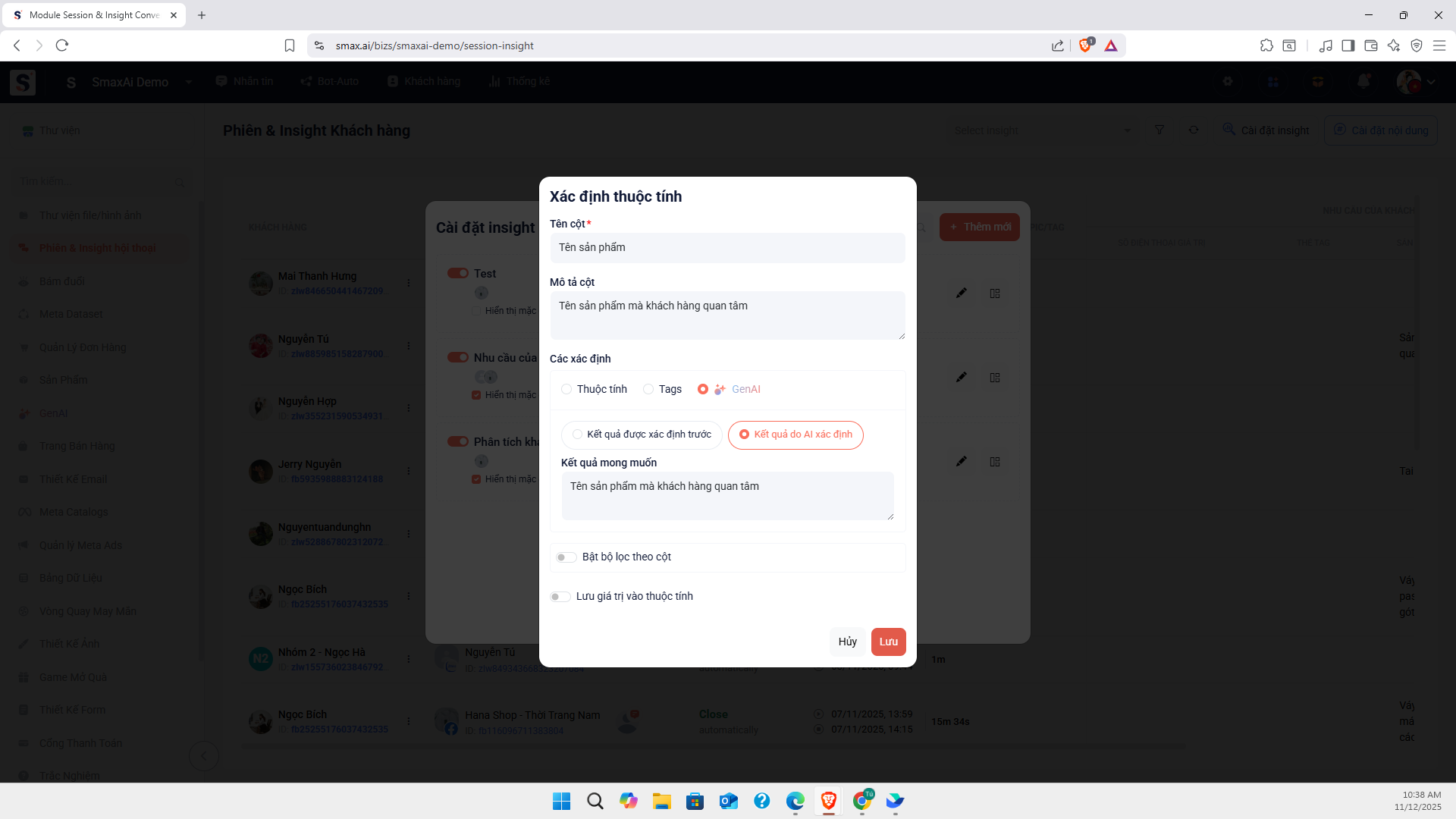Open the user avatar dropdown menu
The height and width of the screenshot is (819, 1456).
click(1416, 82)
